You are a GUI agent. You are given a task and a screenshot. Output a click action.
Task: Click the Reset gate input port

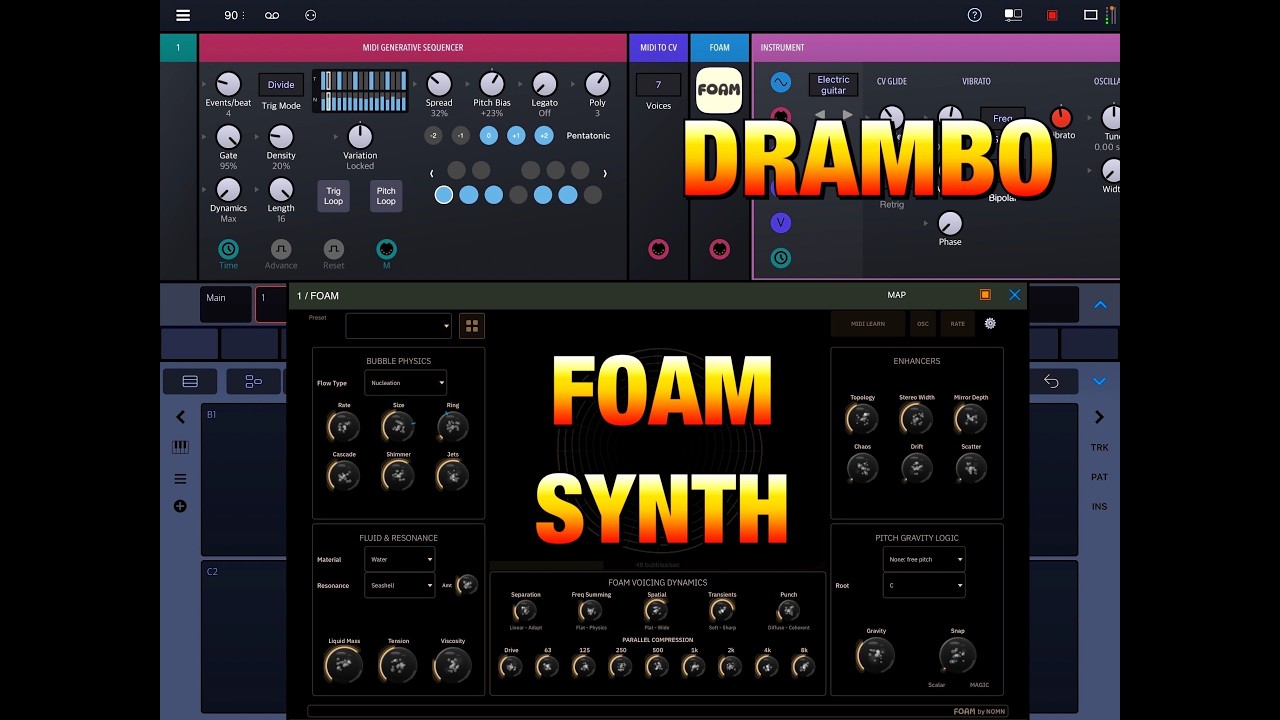[x=334, y=249]
